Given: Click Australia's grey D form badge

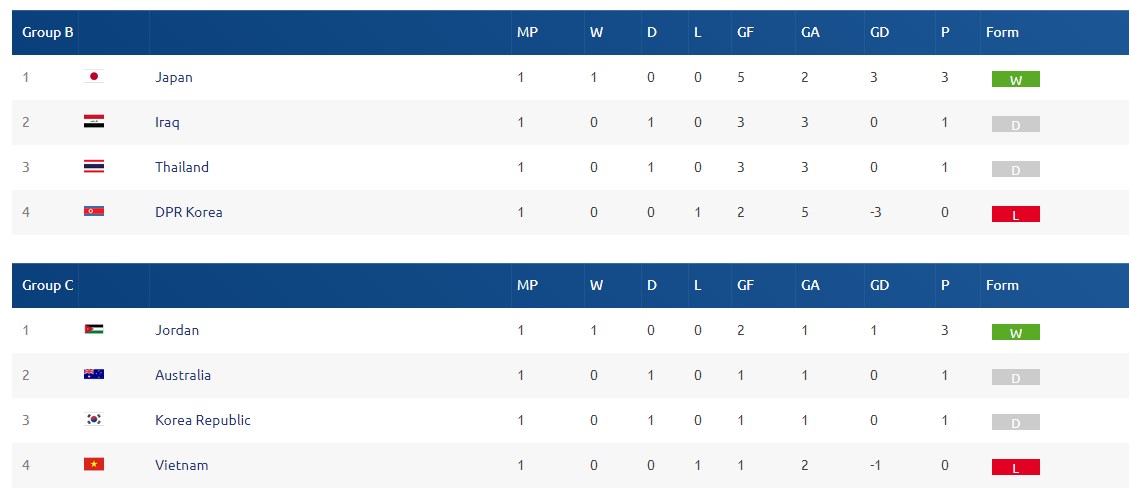Looking at the screenshot, I should click(1015, 377).
